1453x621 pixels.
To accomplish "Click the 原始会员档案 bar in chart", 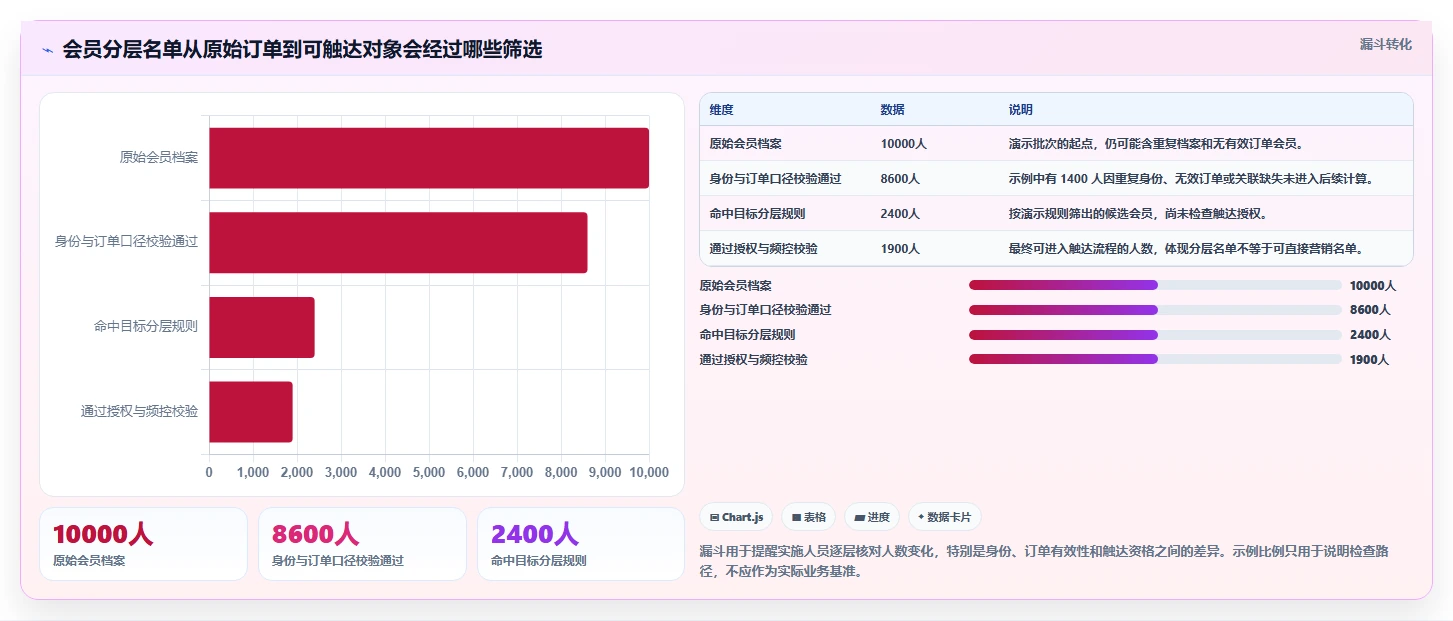I will [x=429, y=158].
